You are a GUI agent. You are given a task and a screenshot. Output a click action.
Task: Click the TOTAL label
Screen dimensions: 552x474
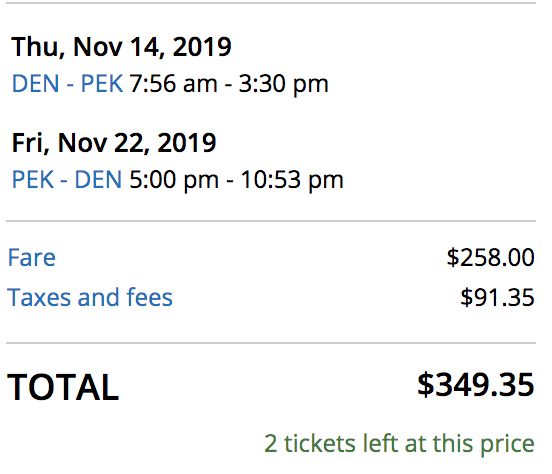pos(63,387)
